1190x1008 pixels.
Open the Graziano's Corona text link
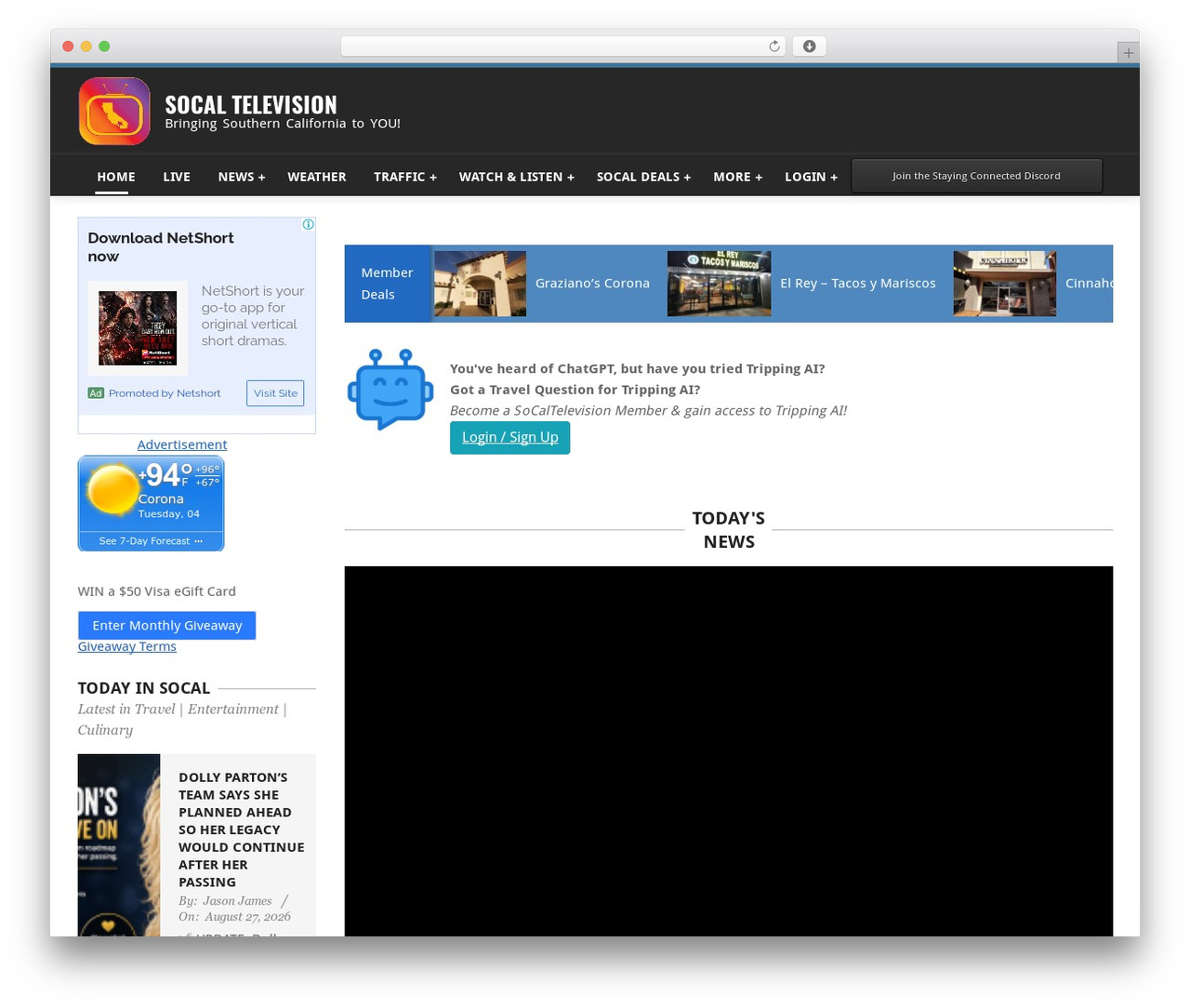click(592, 284)
